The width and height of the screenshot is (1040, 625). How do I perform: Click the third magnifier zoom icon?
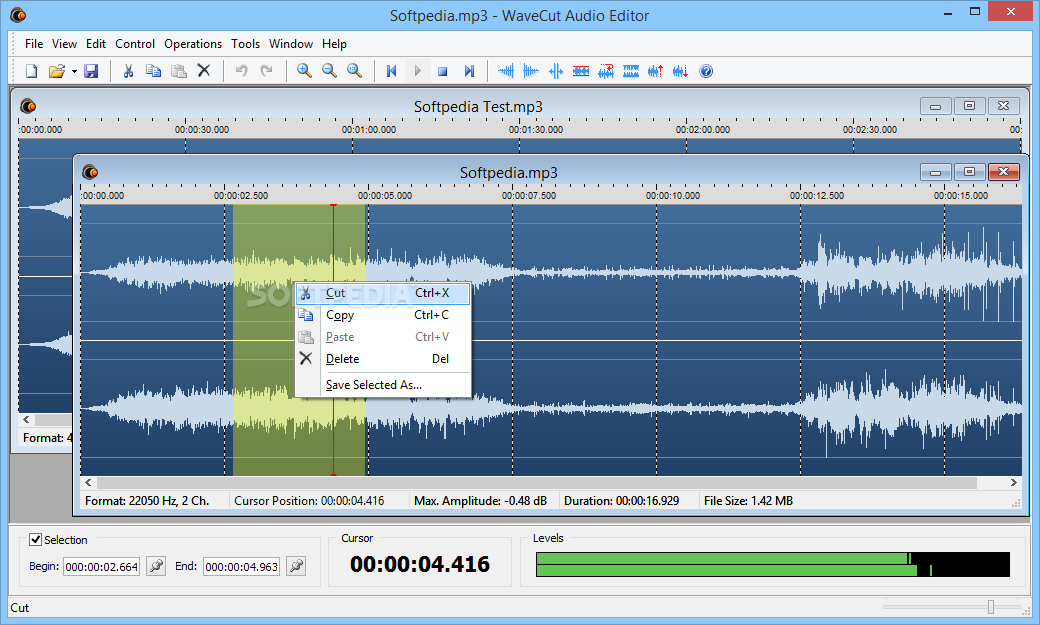pyautogui.click(x=355, y=71)
